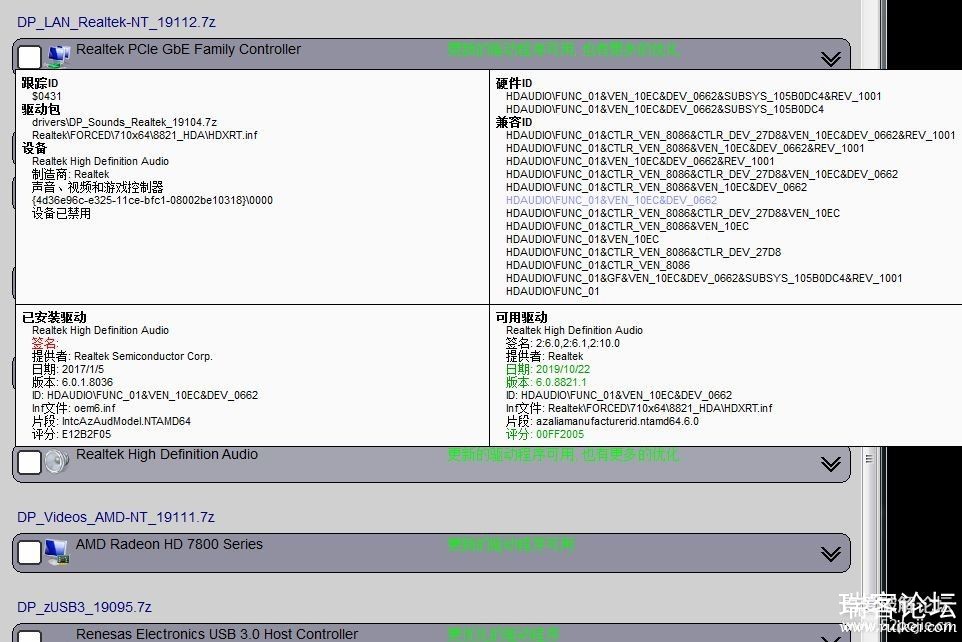
Task: Tick the AMD Radeon HD 7800 Series checkbox
Action: pyautogui.click(x=29, y=552)
